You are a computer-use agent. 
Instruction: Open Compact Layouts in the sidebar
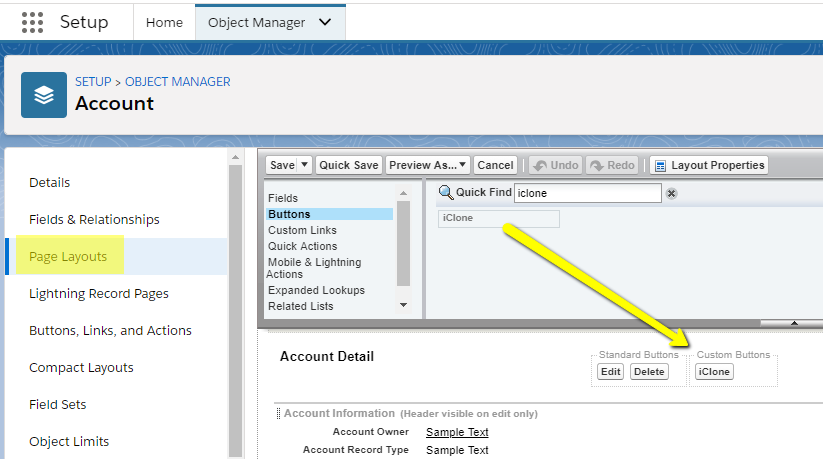(81, 368)
